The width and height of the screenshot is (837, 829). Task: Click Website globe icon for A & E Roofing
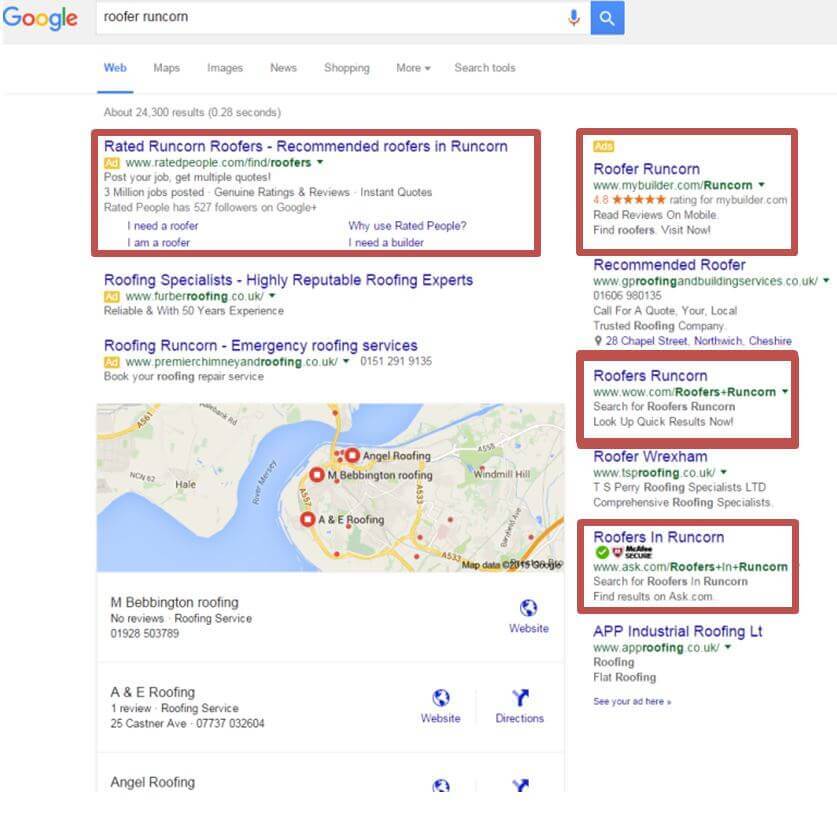(x=440, y=698)
